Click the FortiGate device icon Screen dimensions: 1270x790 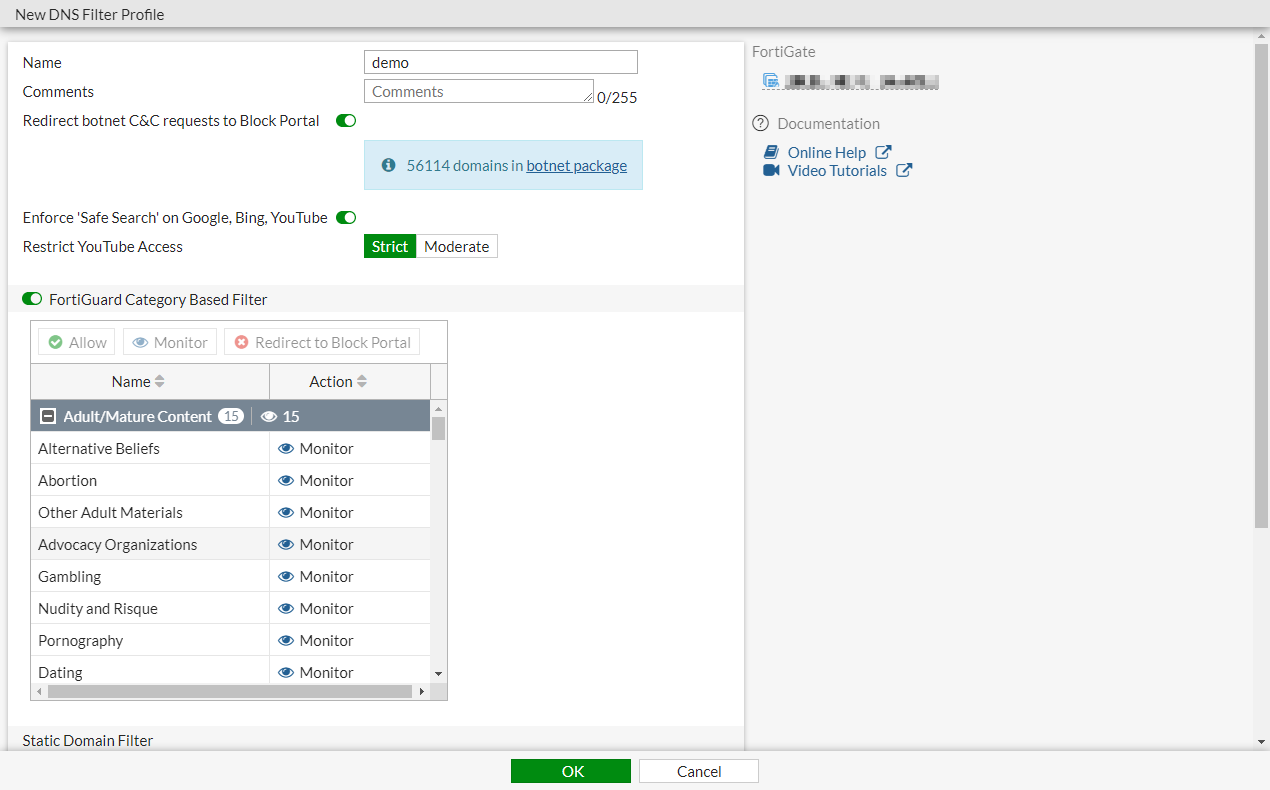point(770,82)
